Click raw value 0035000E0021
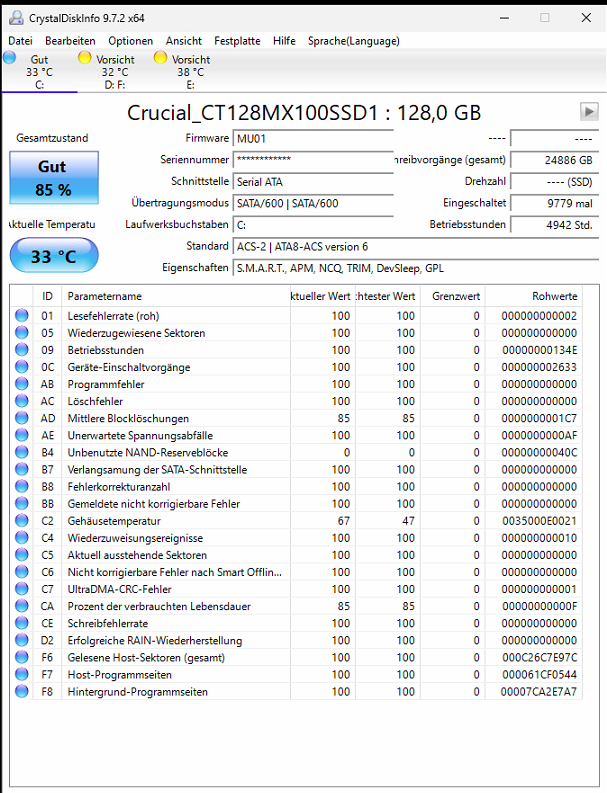This screenshot has width=607, height=793. click(539, 521)
